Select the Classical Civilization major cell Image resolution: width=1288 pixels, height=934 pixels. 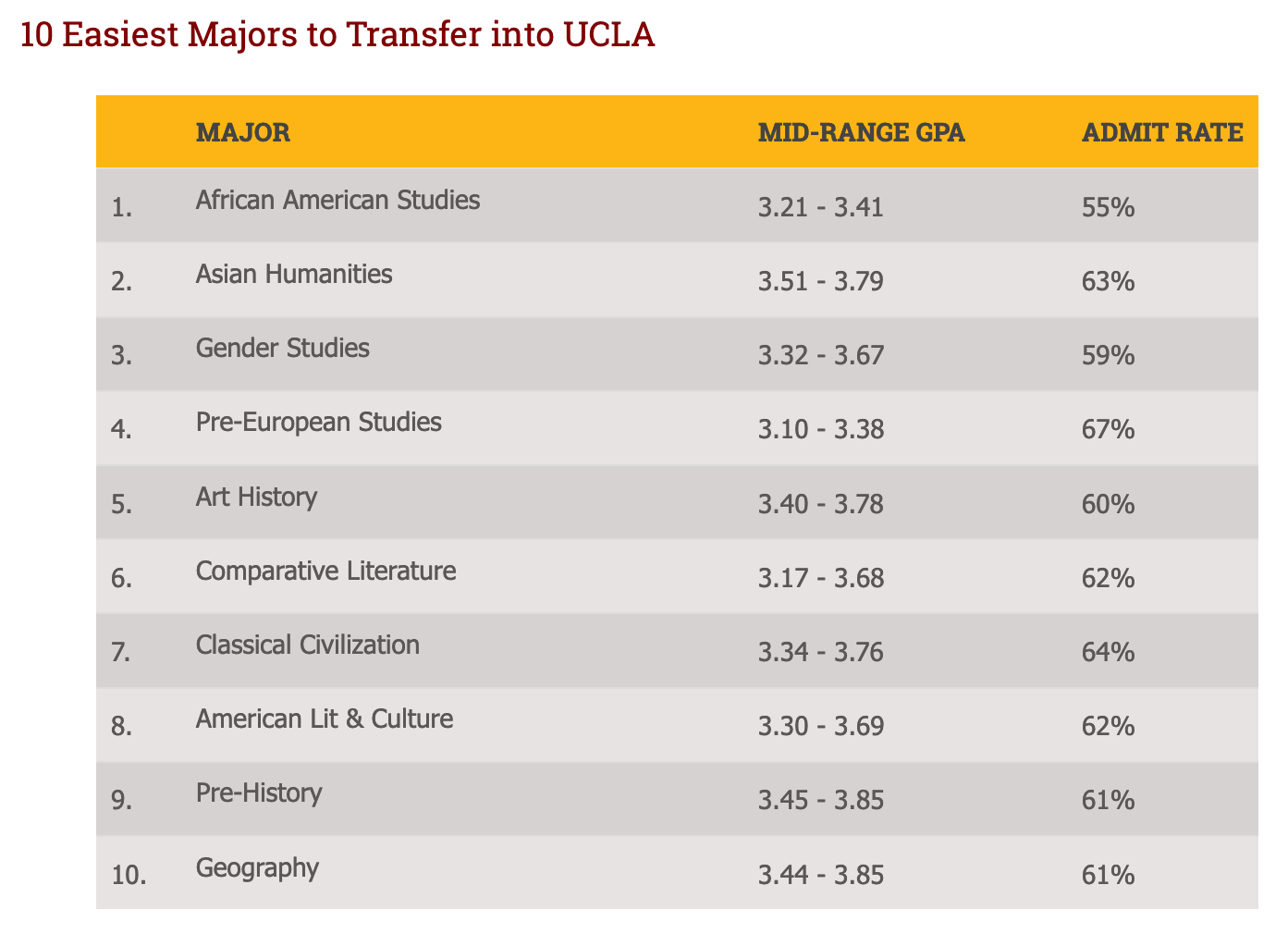307,644
